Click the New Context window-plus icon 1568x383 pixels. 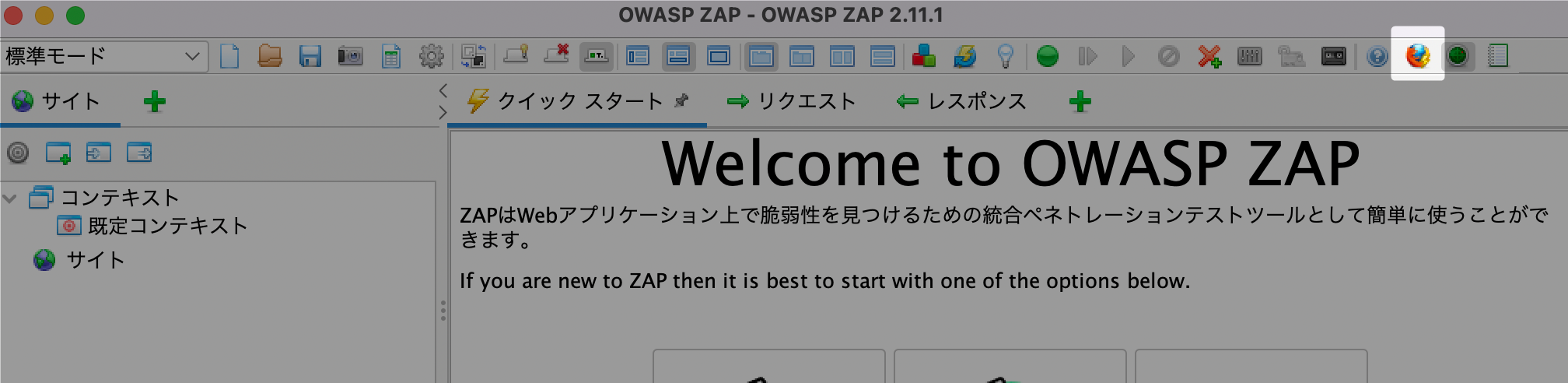58,153
